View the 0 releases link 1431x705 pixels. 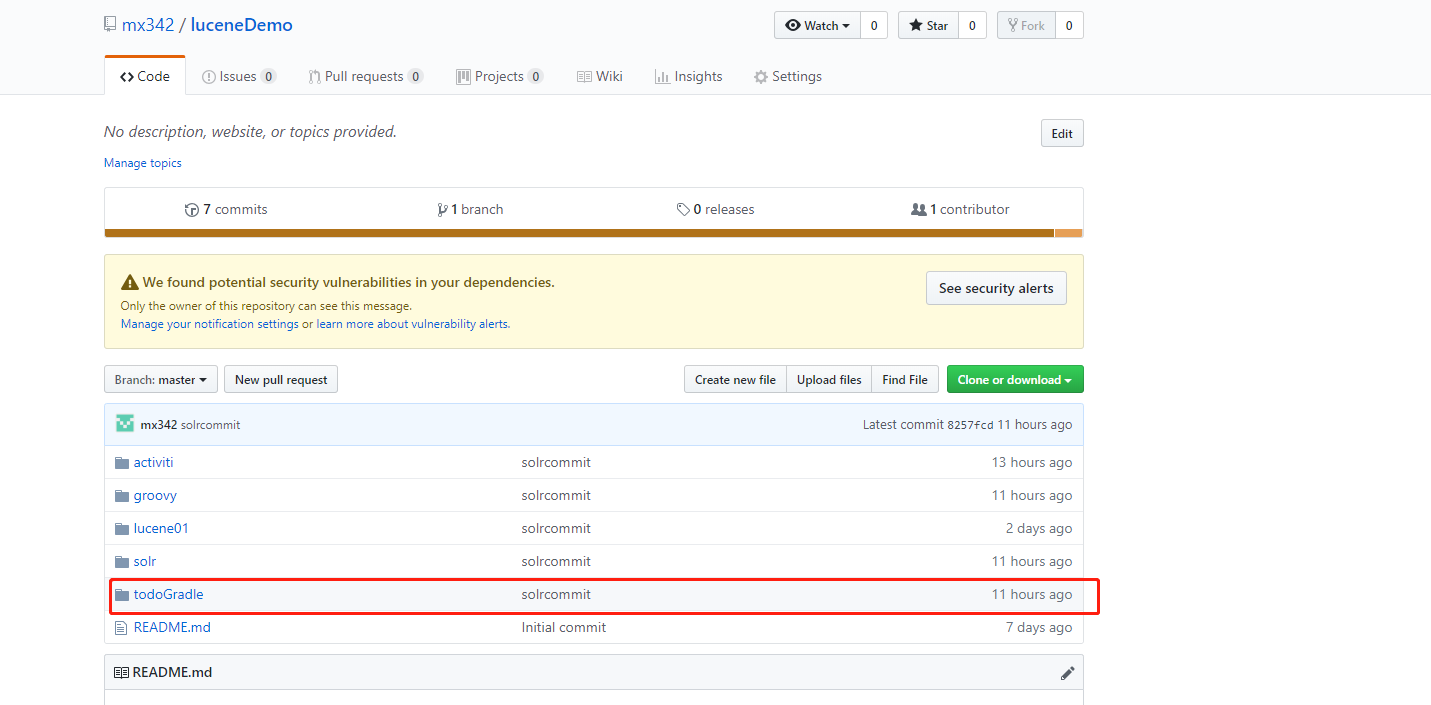(715, 209)
